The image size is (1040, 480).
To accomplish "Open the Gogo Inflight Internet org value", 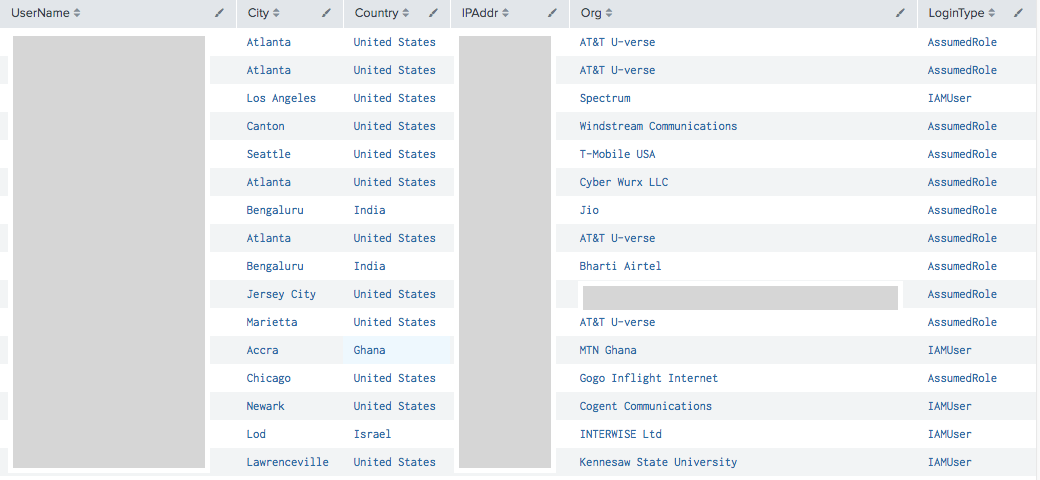I will (x=649, y=378).
